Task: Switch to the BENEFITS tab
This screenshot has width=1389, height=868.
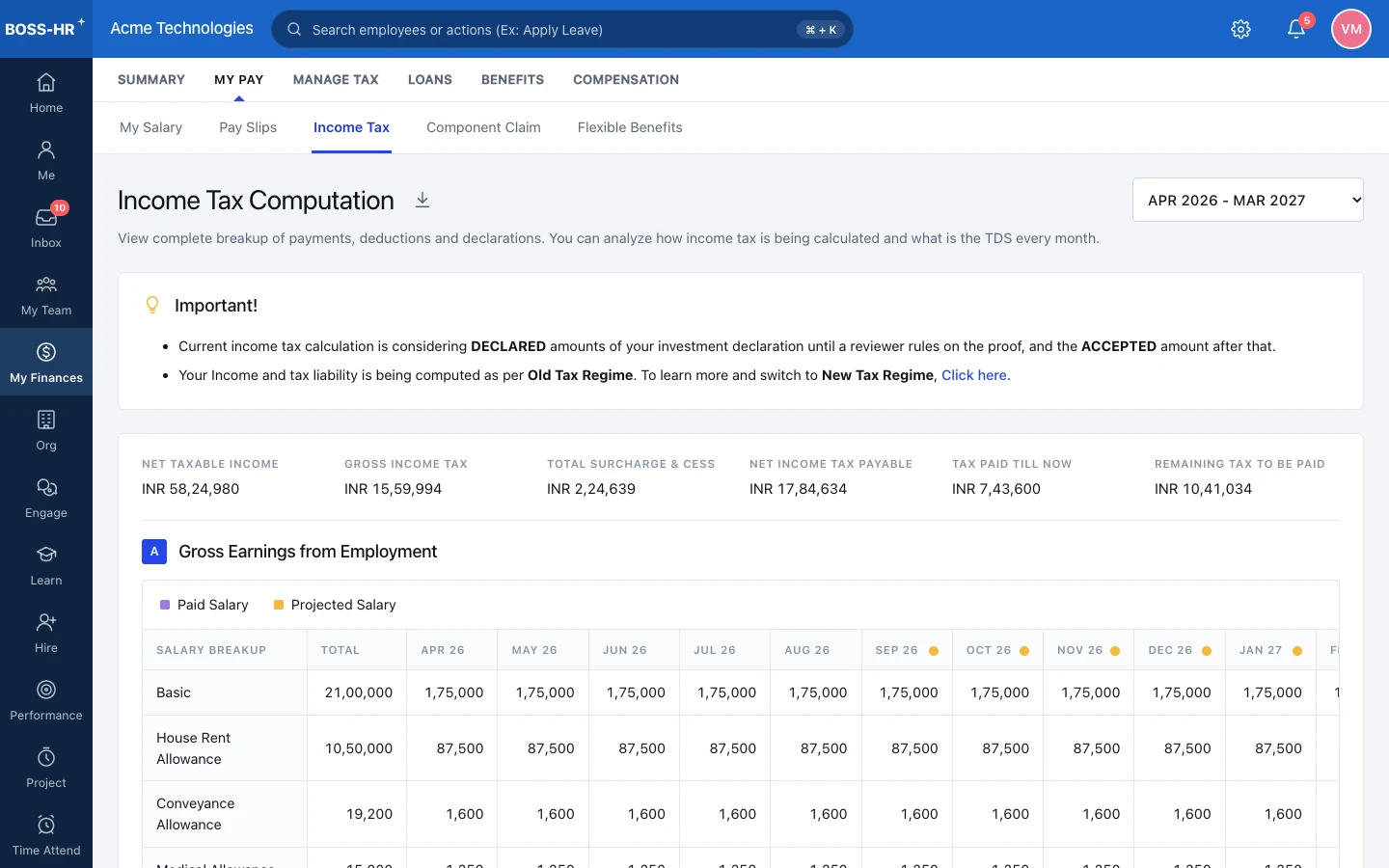Action: pyautogui.click(x=512, y=79)
